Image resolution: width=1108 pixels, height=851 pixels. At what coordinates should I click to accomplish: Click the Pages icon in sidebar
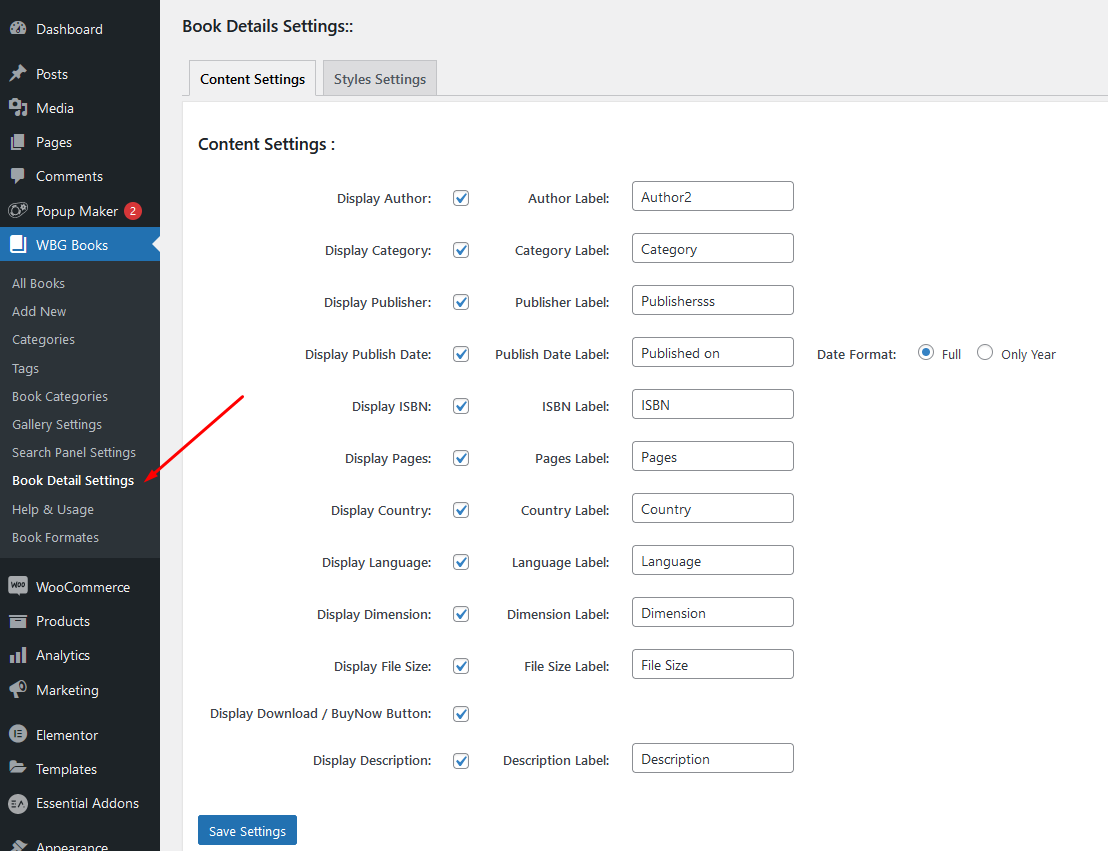click(18, 141)
